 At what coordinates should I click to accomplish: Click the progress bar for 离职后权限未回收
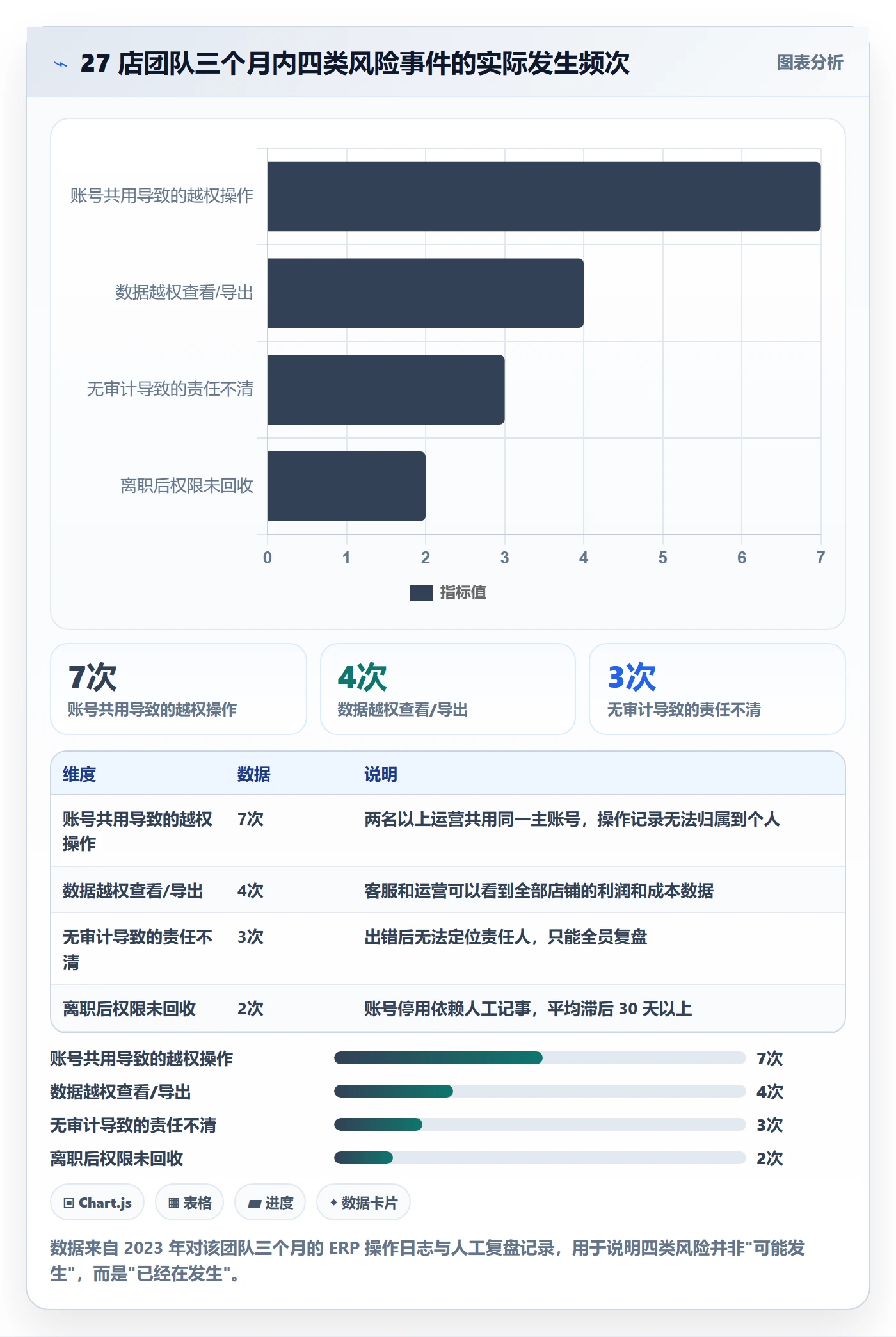[540, 1158]
